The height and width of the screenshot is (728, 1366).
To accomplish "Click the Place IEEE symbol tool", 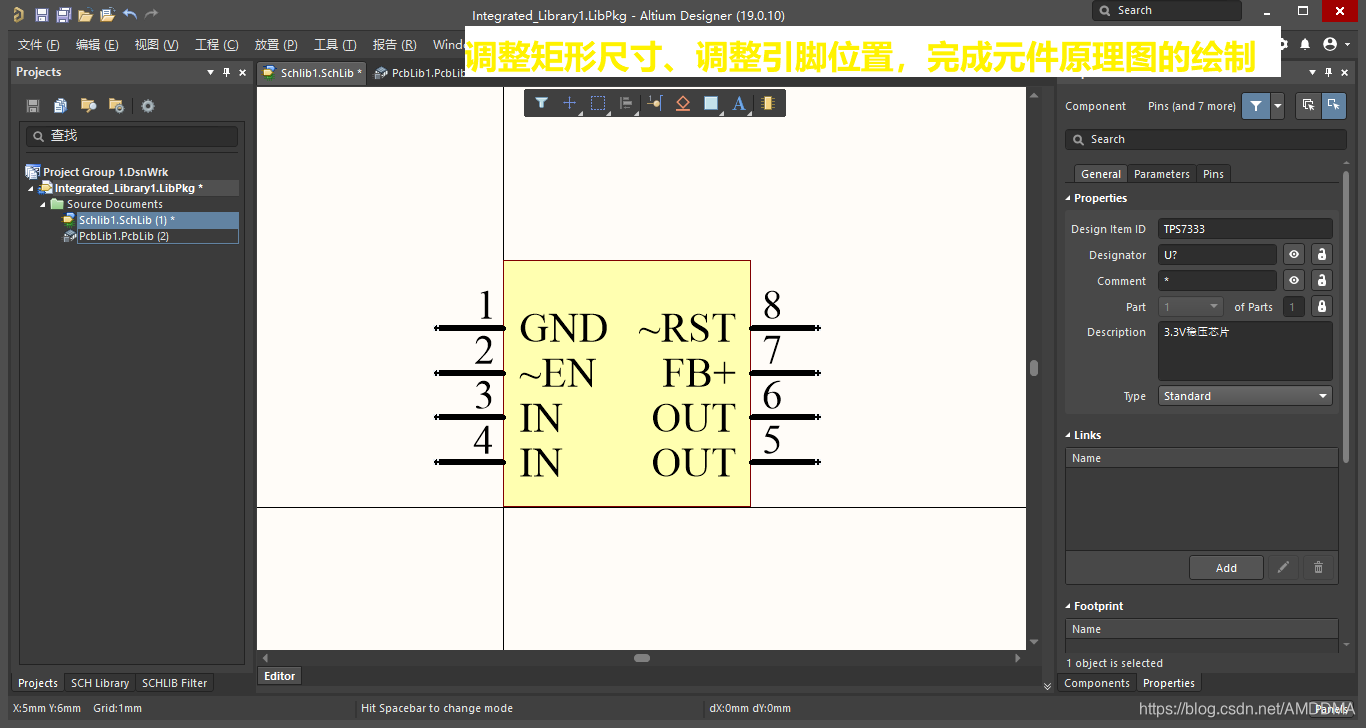I will coord(683,103).
